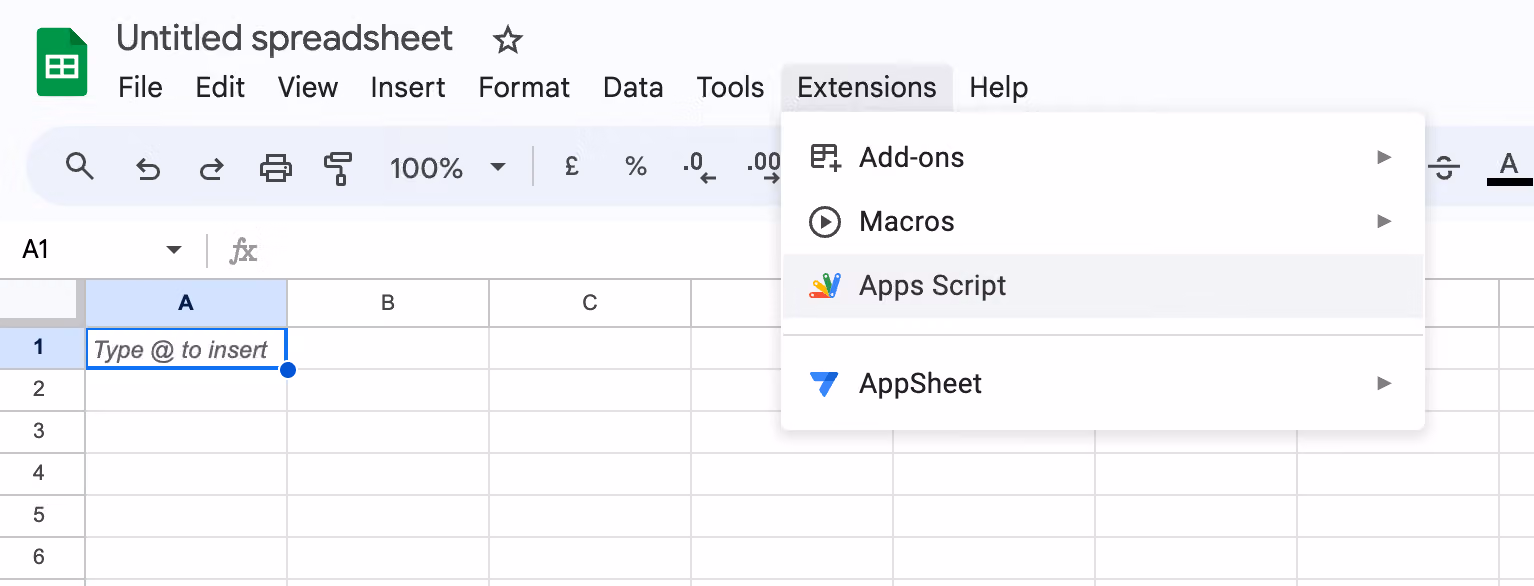This screenshot has width=1534, height=586.
Task: Open the View menu
Action: tap(308, 88)
